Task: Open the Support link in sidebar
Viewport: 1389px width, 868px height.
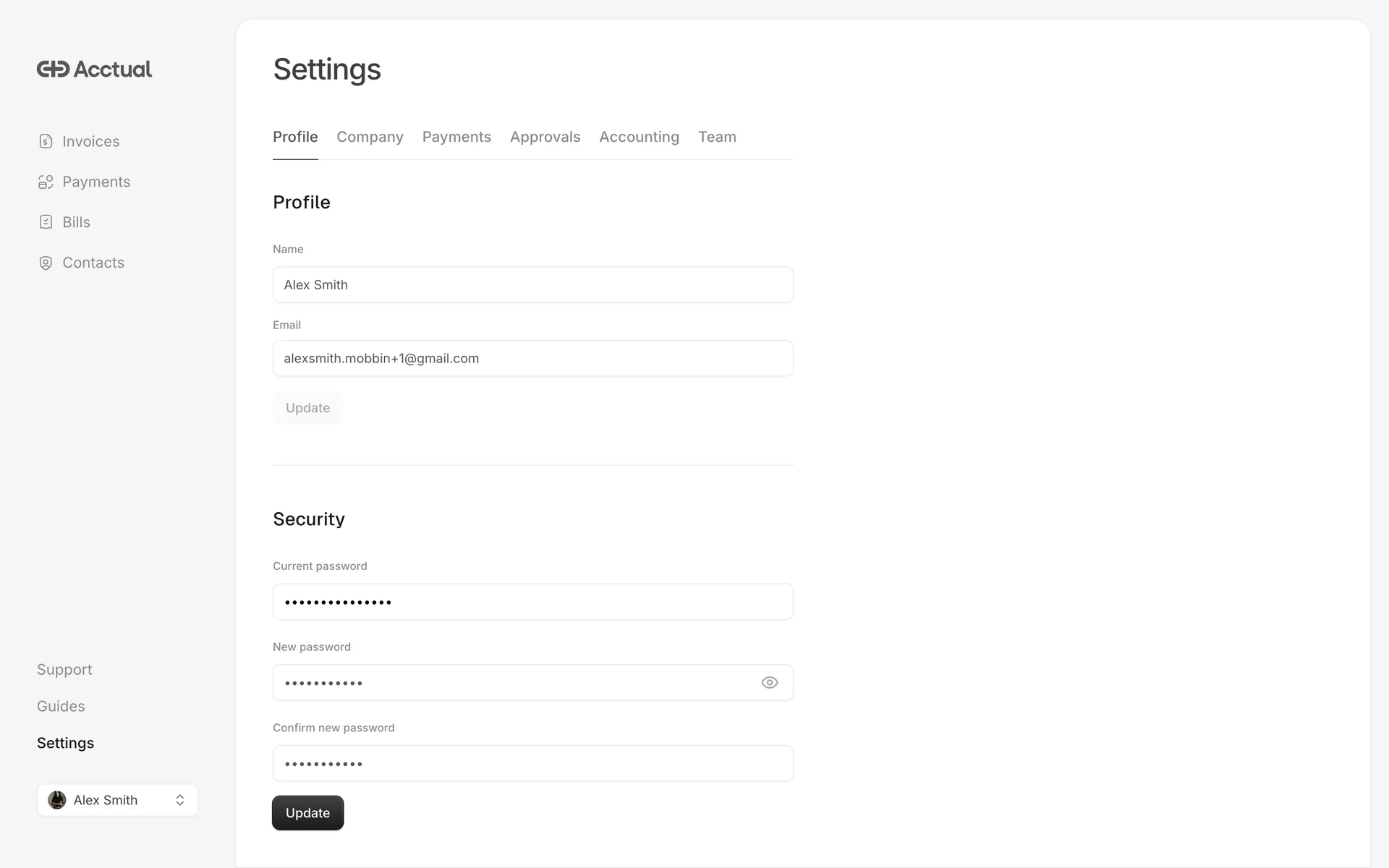Action: (64, 670)
